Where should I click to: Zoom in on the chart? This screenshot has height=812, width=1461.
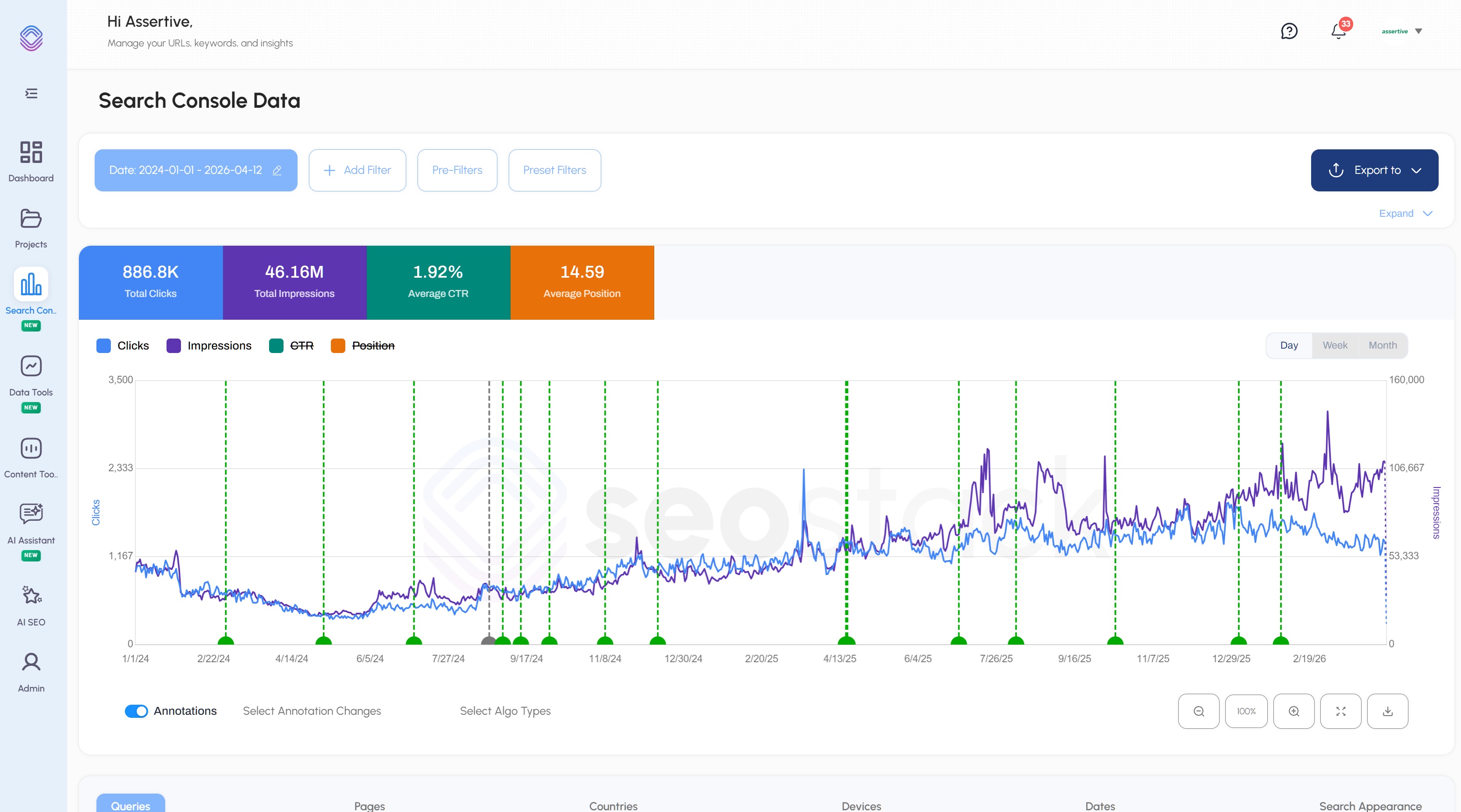point(1294,711)
